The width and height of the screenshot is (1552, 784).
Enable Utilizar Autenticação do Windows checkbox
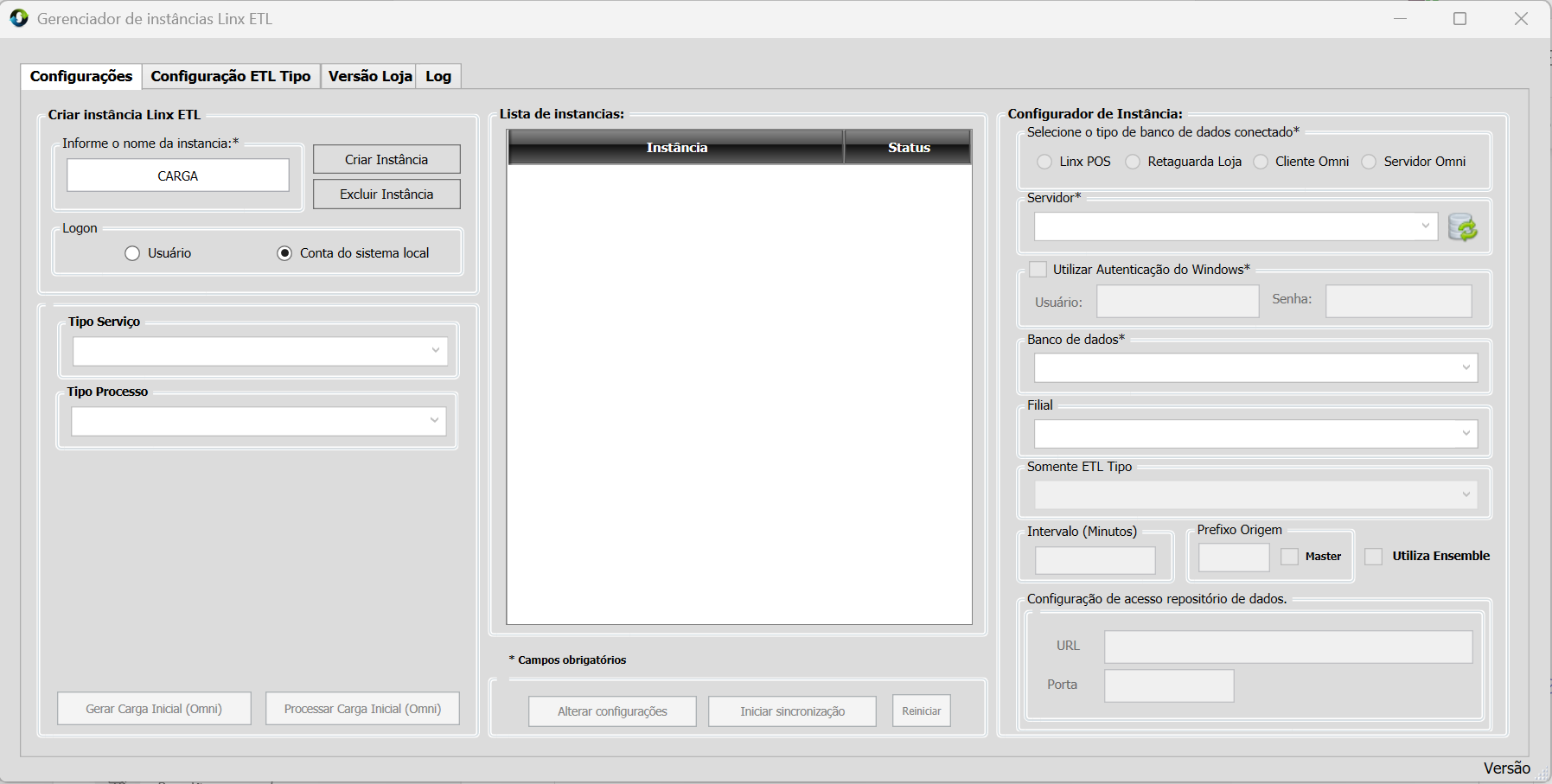(1038, 270)
